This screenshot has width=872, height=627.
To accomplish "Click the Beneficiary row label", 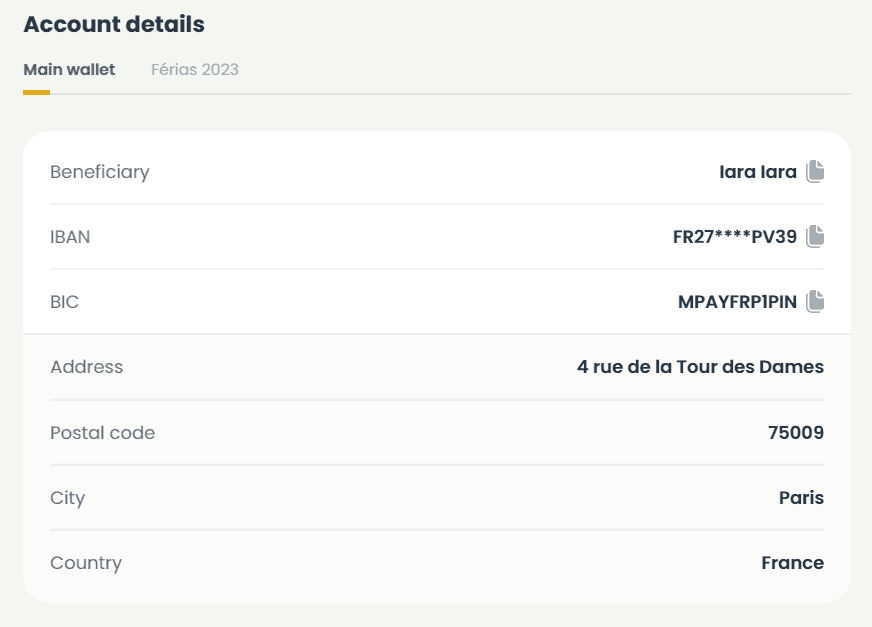I will [100, 172].
